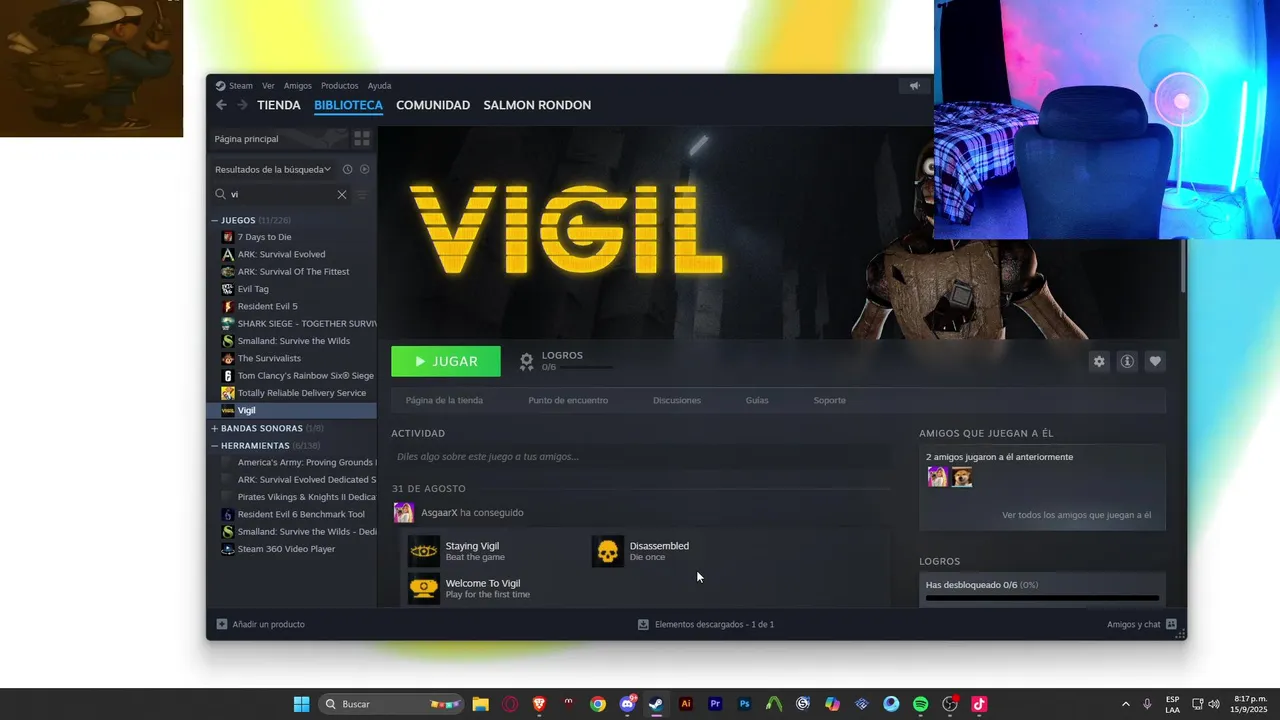The width and height of the screenshot is (1280, 720).
Task: Open the Windows Start menu
Action: (x=301, y=704)
